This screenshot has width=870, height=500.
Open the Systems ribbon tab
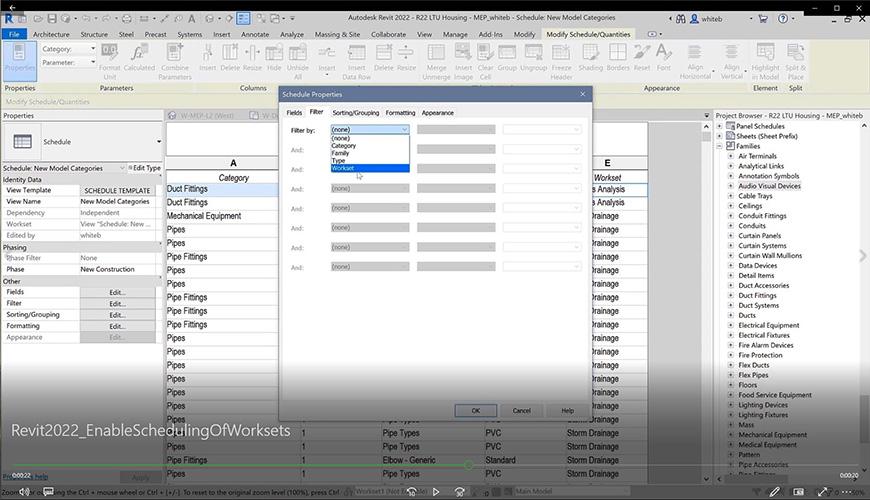click(x=190, y=34)
